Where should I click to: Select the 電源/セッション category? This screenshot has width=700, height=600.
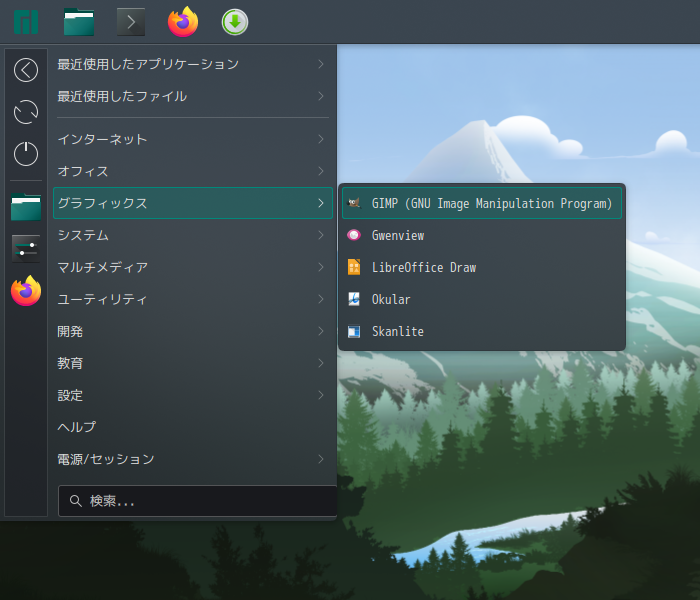pos(193,459)
